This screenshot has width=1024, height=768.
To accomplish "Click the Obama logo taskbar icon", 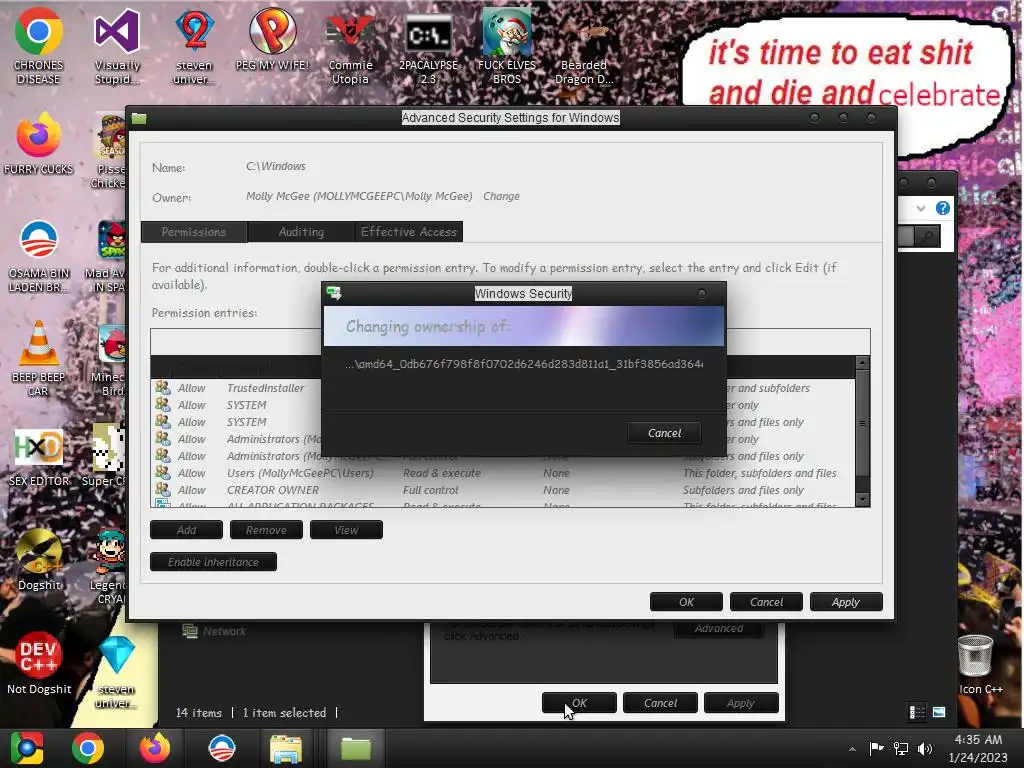I will click(222, 748).
